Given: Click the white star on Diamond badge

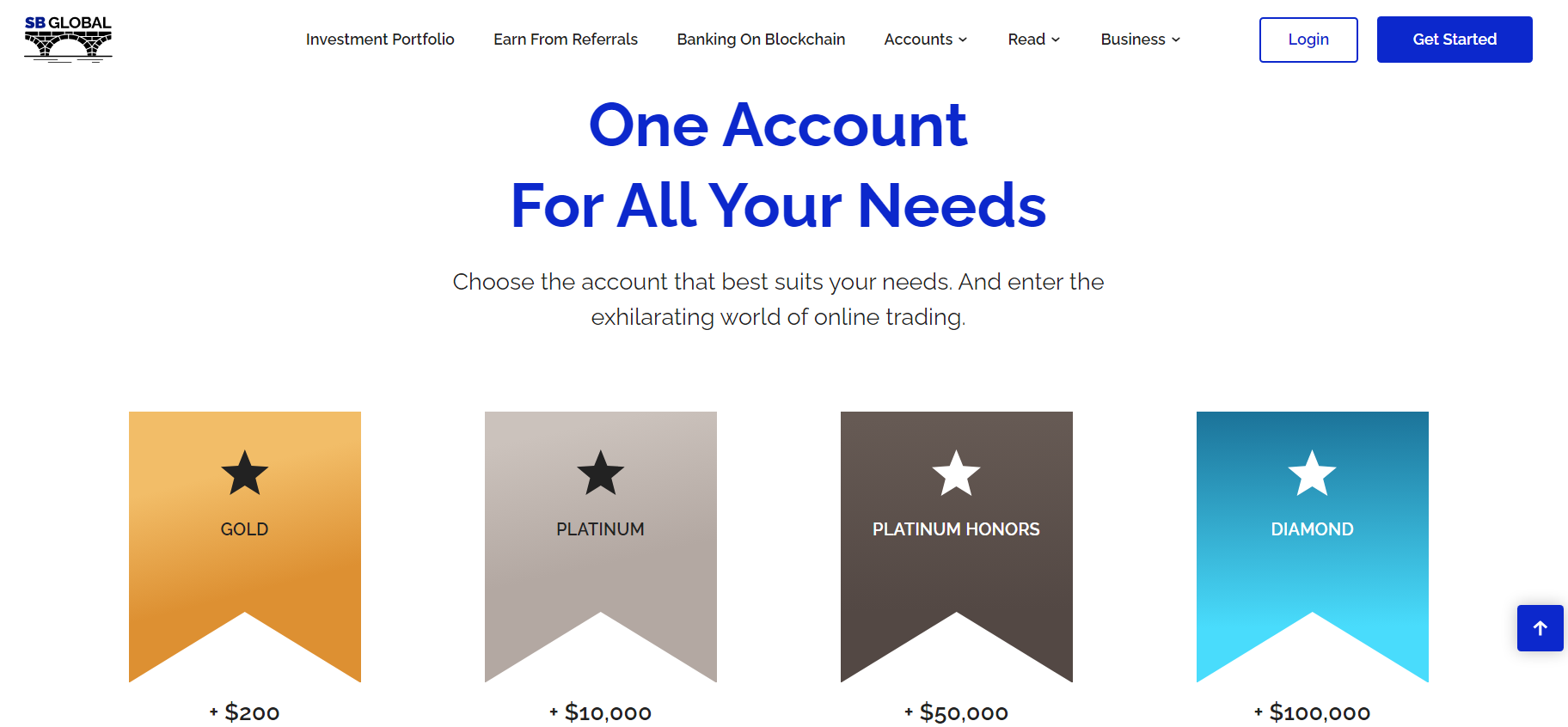Looking at the screenshot, I should click(x=1312, y=473).
